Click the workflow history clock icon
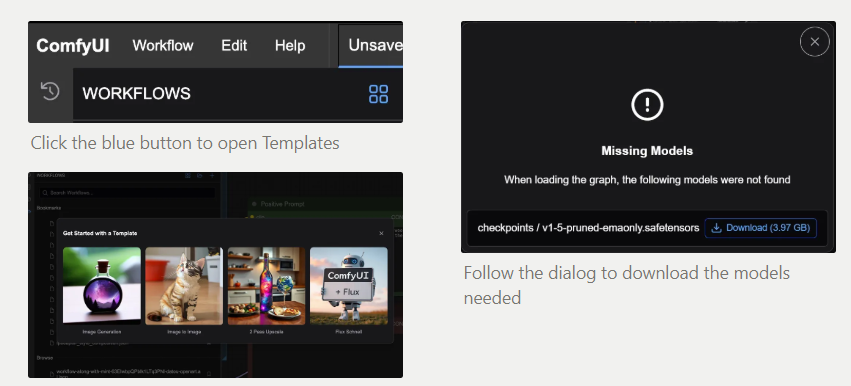This screenshot has width=851, height=386. 50,91
